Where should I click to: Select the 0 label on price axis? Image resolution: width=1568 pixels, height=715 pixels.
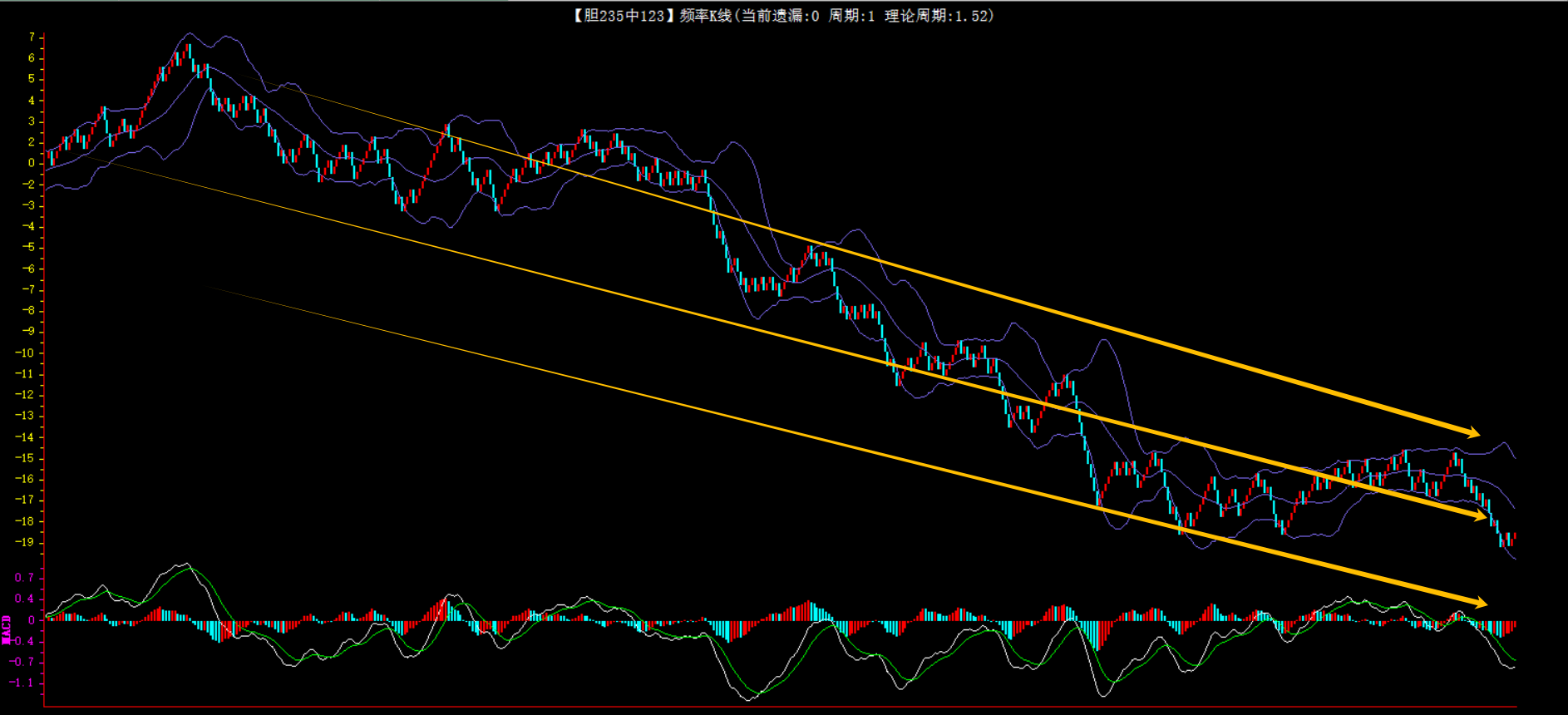click(32, 163)
